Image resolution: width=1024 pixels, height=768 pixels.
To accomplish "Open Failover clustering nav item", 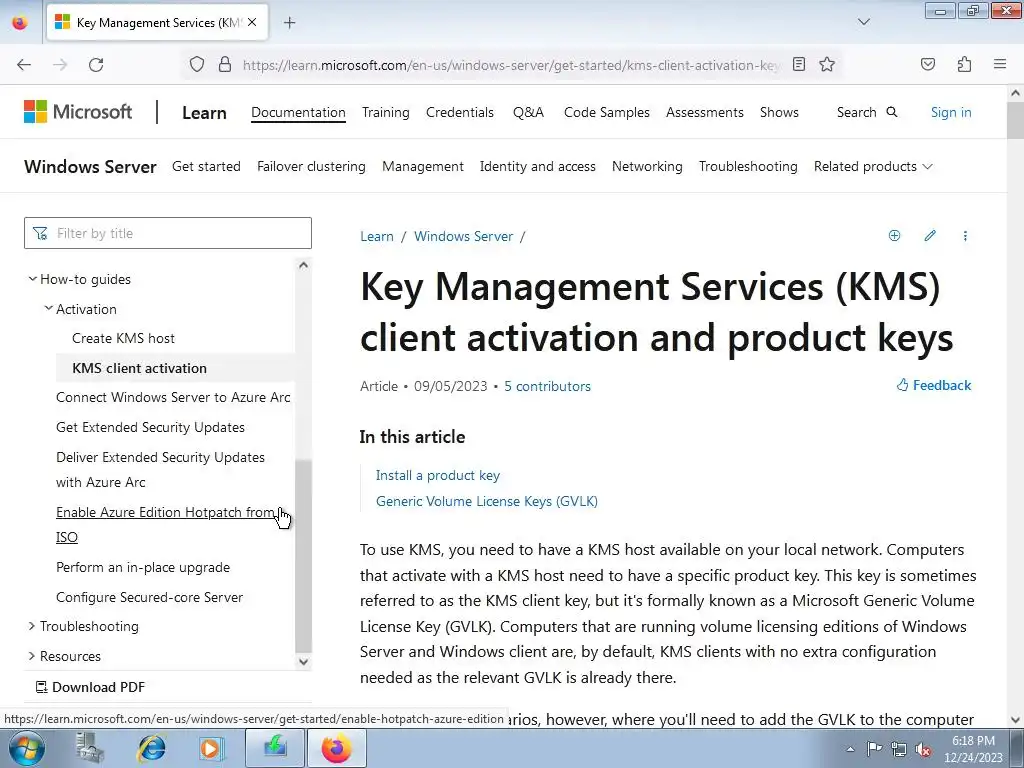I will [311, 167].
